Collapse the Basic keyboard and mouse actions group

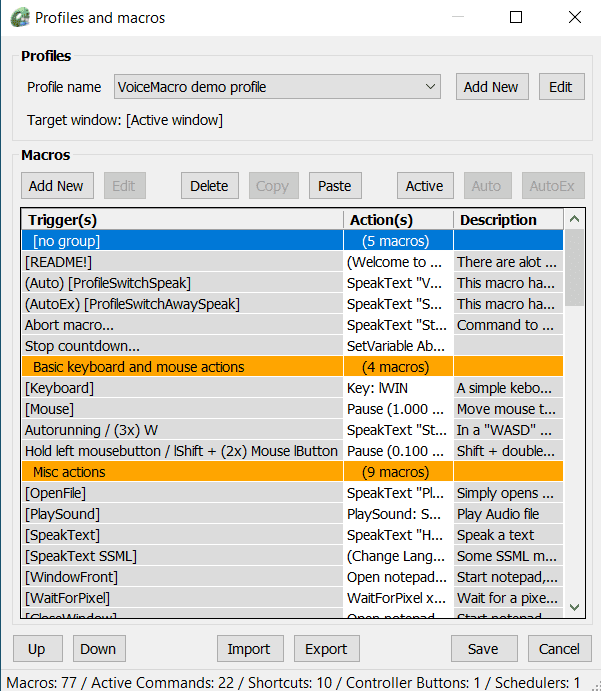180,367
